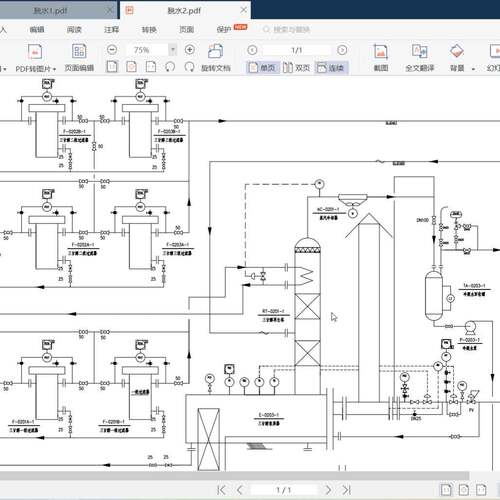Go to next page in toolbar

[x=342, y=50]
